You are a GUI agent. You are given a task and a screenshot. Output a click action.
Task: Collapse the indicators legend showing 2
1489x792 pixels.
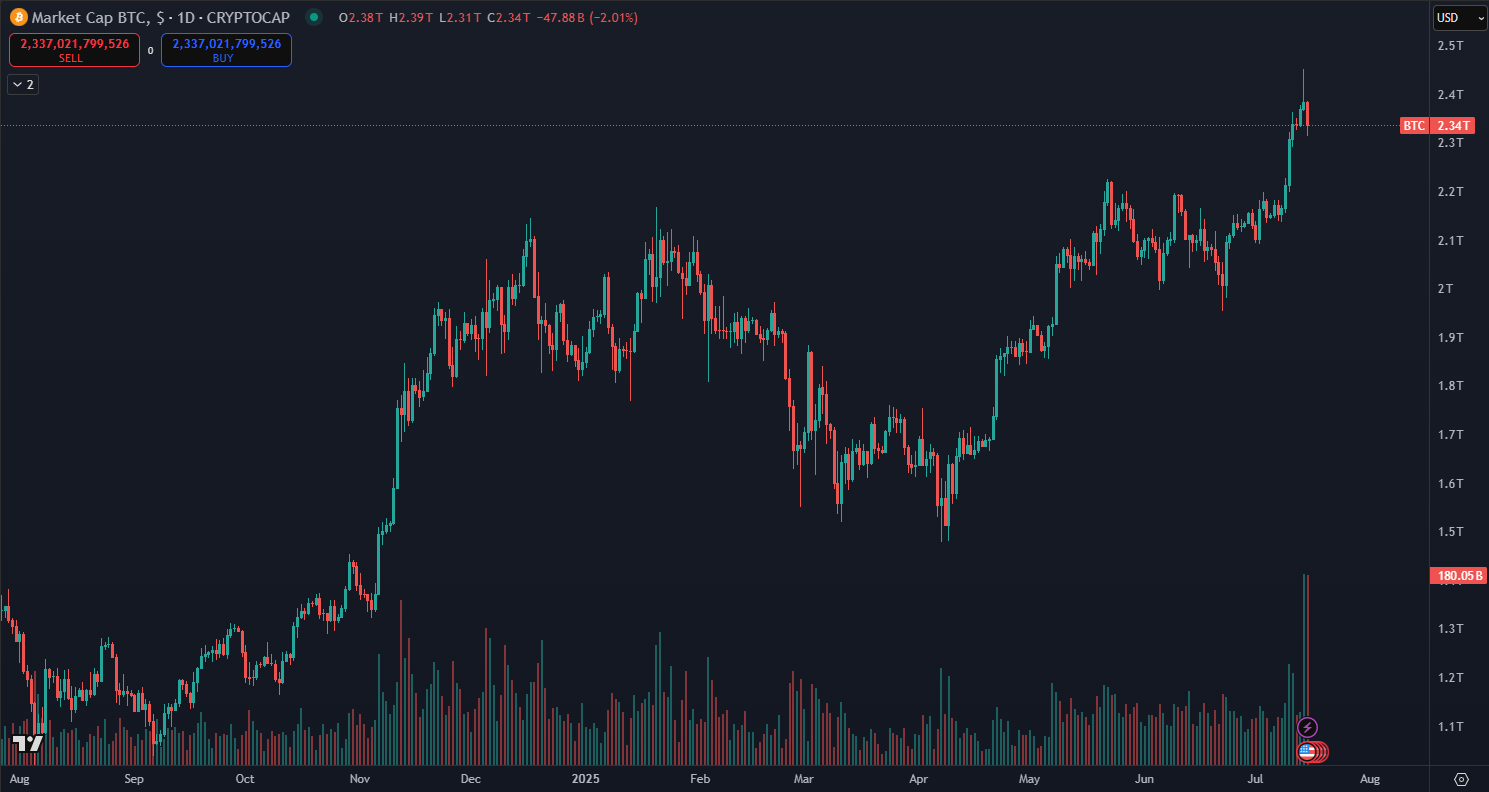(22, 85)
